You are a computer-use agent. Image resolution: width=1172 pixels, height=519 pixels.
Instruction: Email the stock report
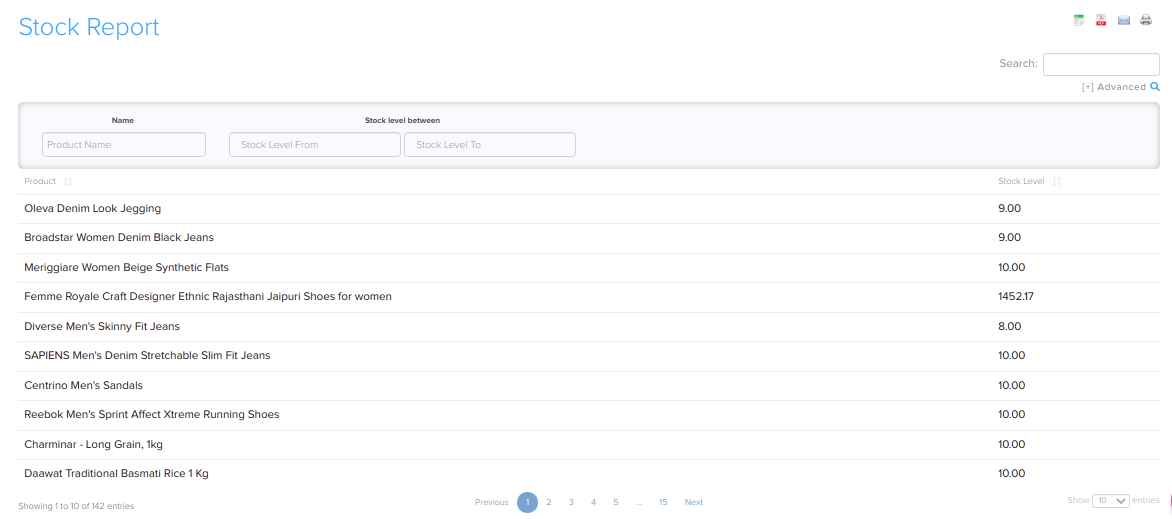coord(1123,20)
